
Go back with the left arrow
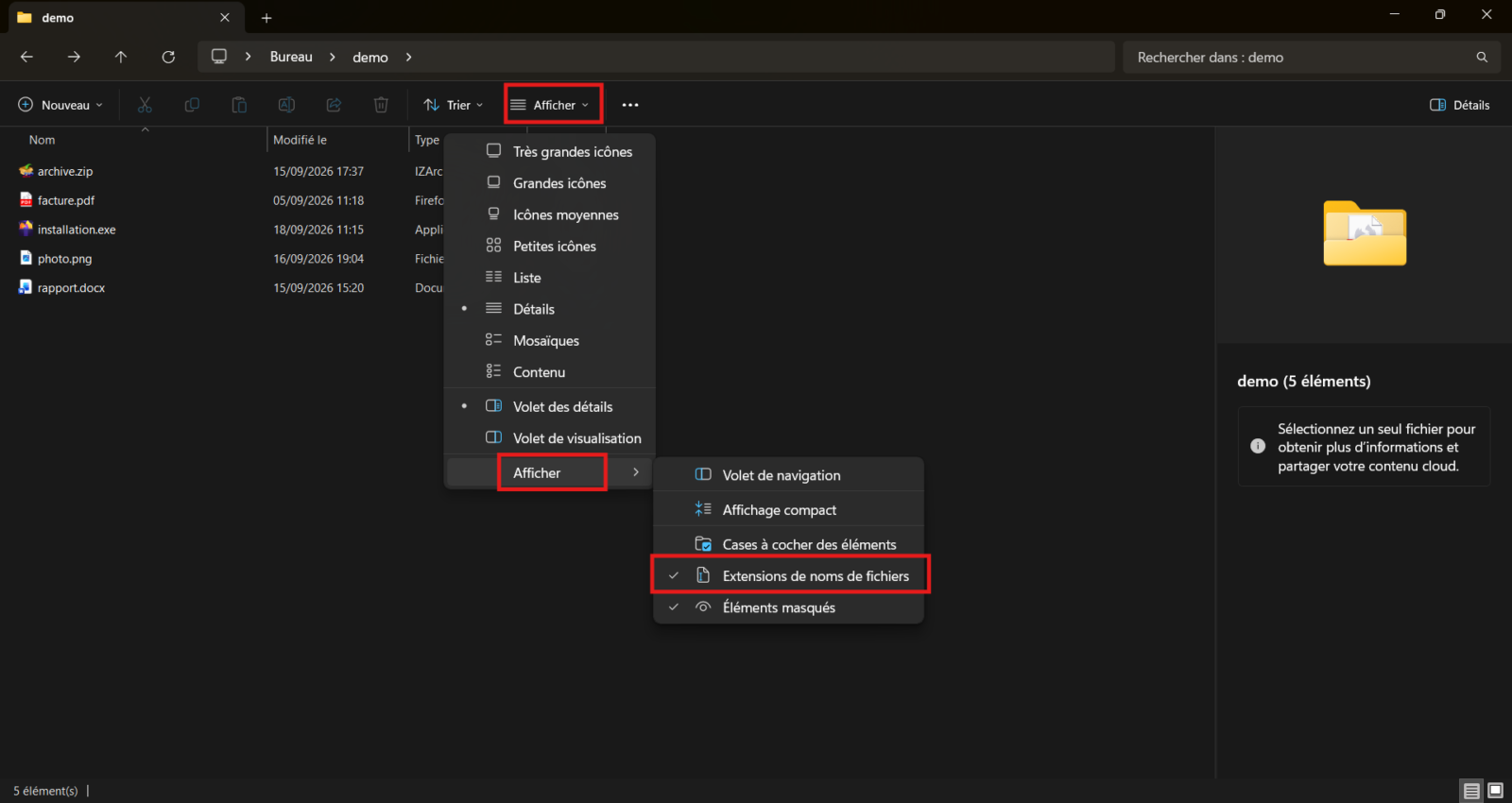tap(26, 57)
